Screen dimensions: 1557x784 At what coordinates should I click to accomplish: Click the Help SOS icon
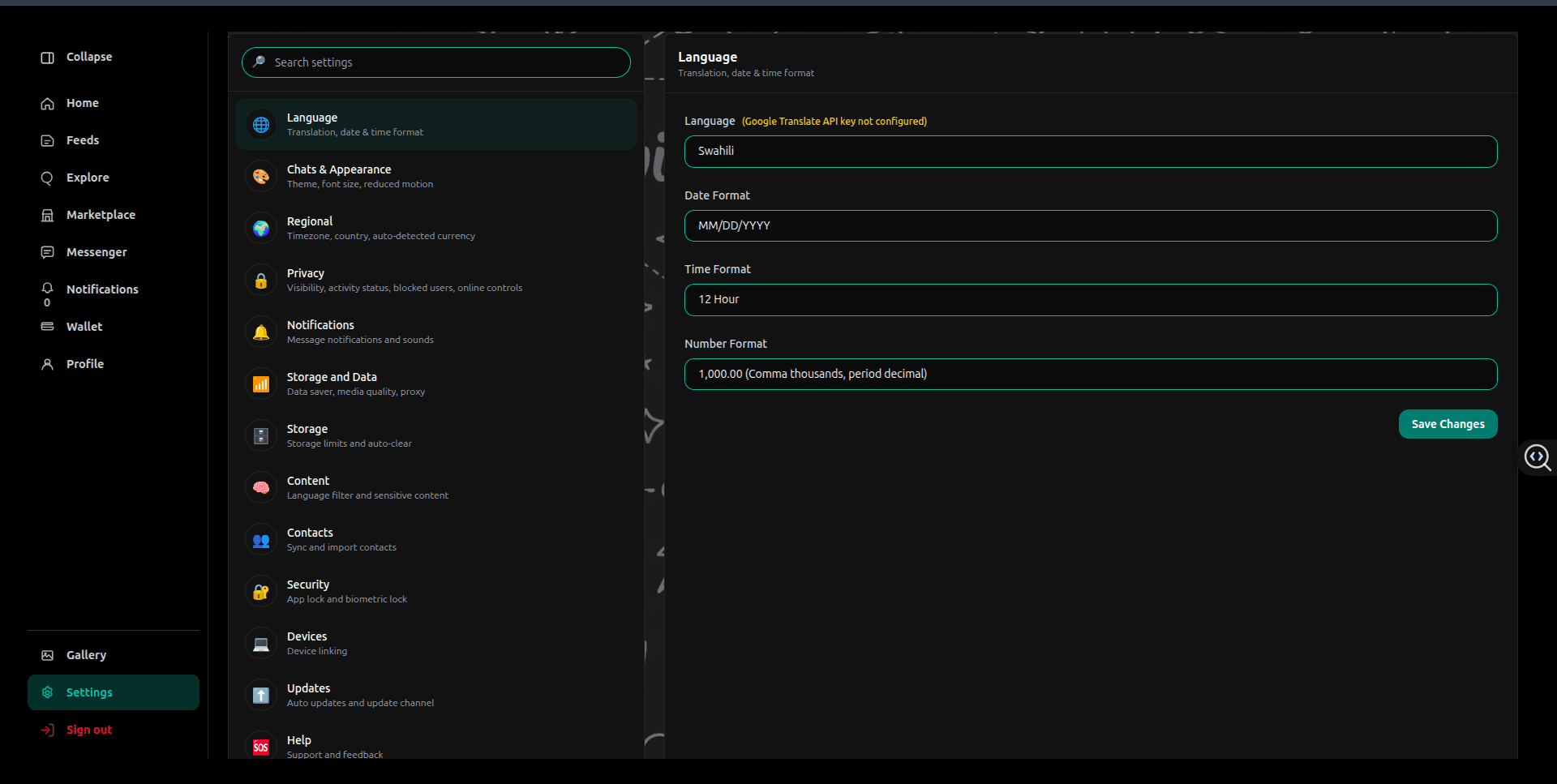click(261, 748)
